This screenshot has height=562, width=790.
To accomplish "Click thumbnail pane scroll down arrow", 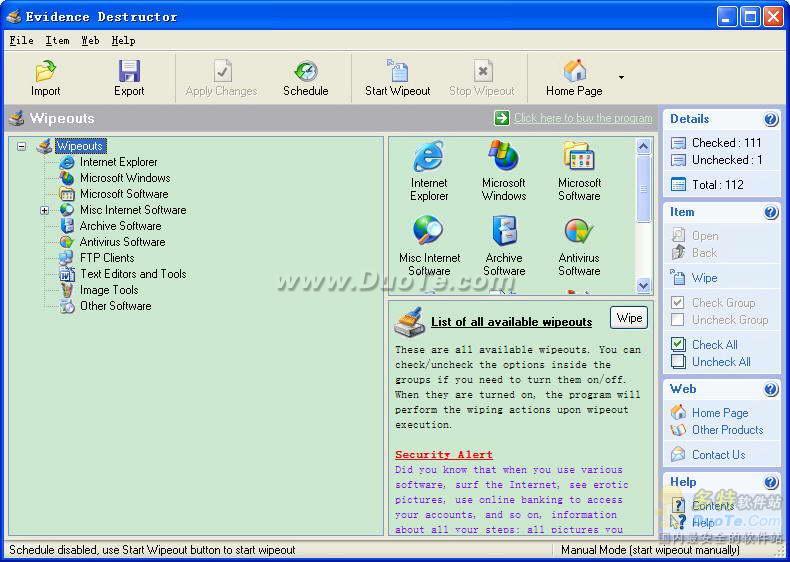I will [x=643, y=285].
